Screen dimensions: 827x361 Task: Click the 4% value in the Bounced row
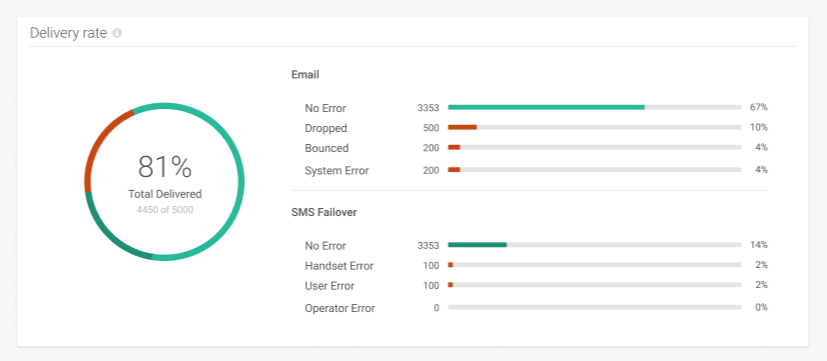click(761, 147)
